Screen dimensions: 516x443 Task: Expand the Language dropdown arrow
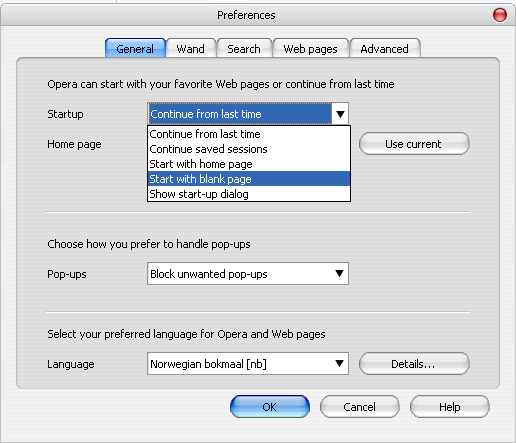(x=340, y=363)
